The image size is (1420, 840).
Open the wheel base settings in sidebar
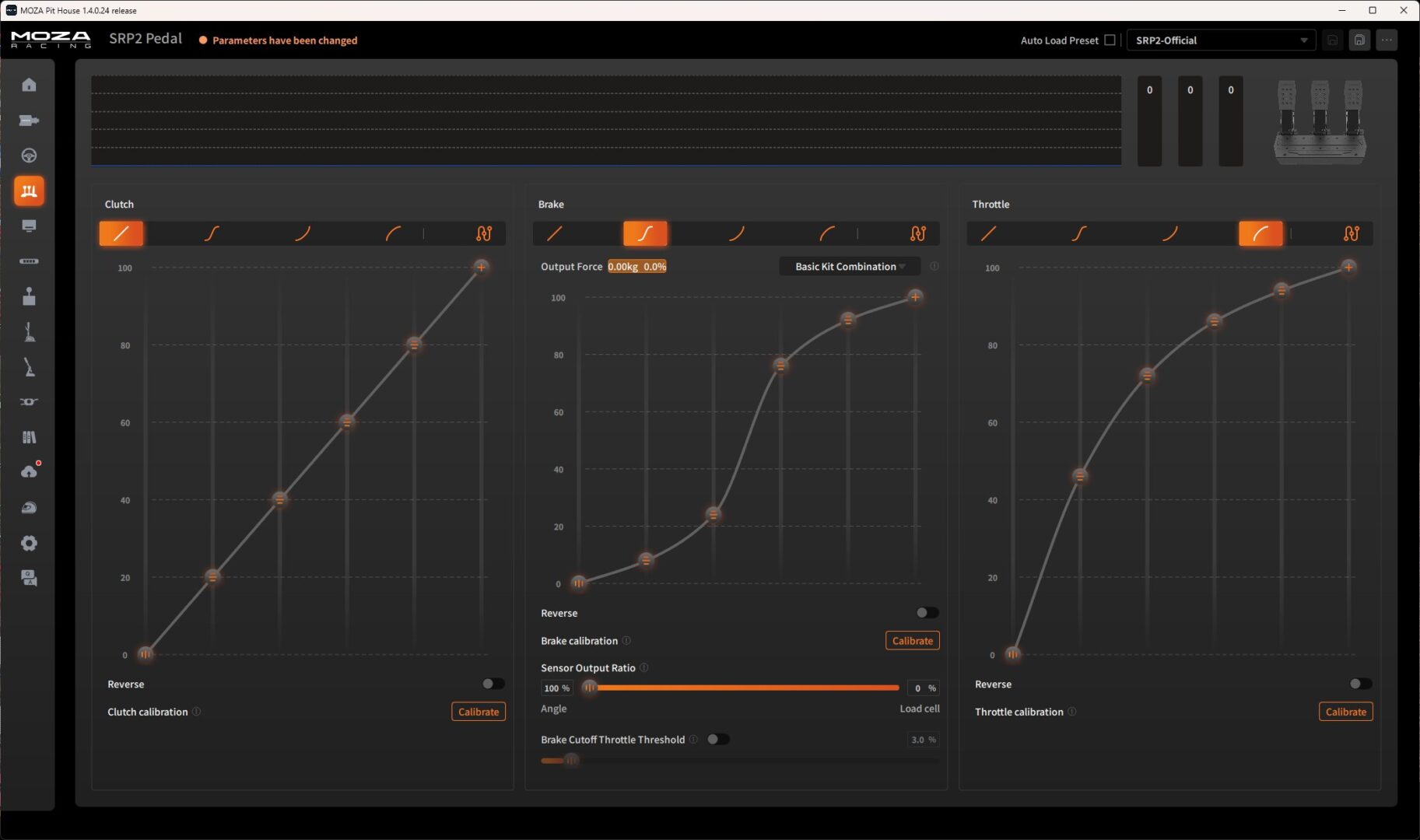coord(29,121)
